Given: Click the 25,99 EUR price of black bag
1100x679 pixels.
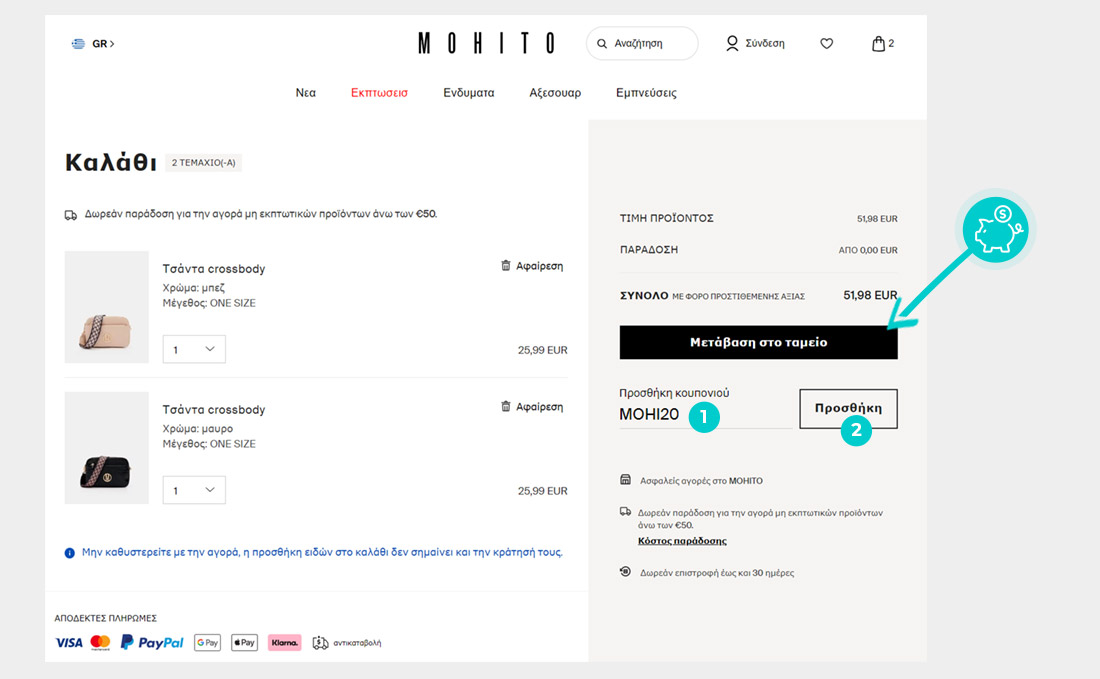Looking at the screenshot, I should click(542, 491).
